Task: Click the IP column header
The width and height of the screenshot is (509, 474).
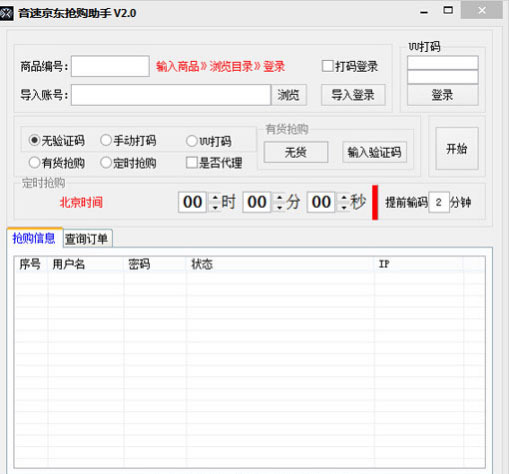Action: [x=419, y=264]
